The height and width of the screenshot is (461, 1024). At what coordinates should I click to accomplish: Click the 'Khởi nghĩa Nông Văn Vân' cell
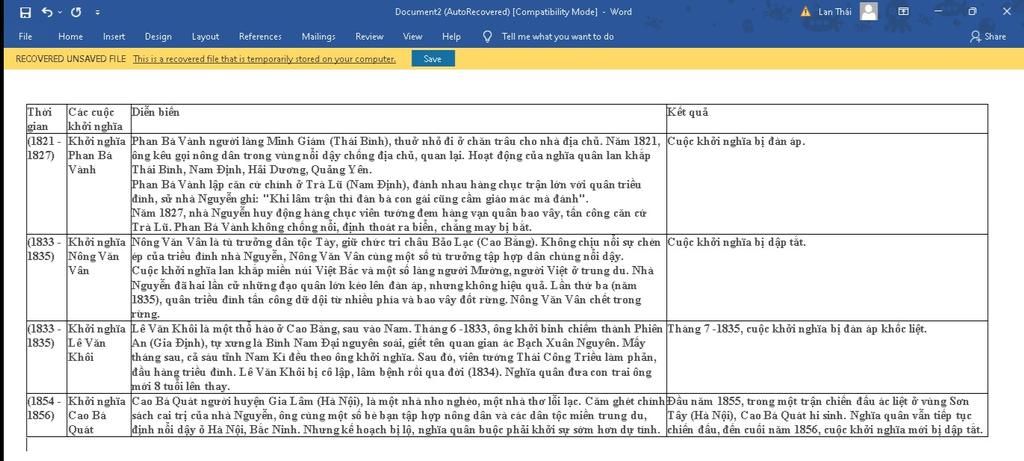point(98,278)
